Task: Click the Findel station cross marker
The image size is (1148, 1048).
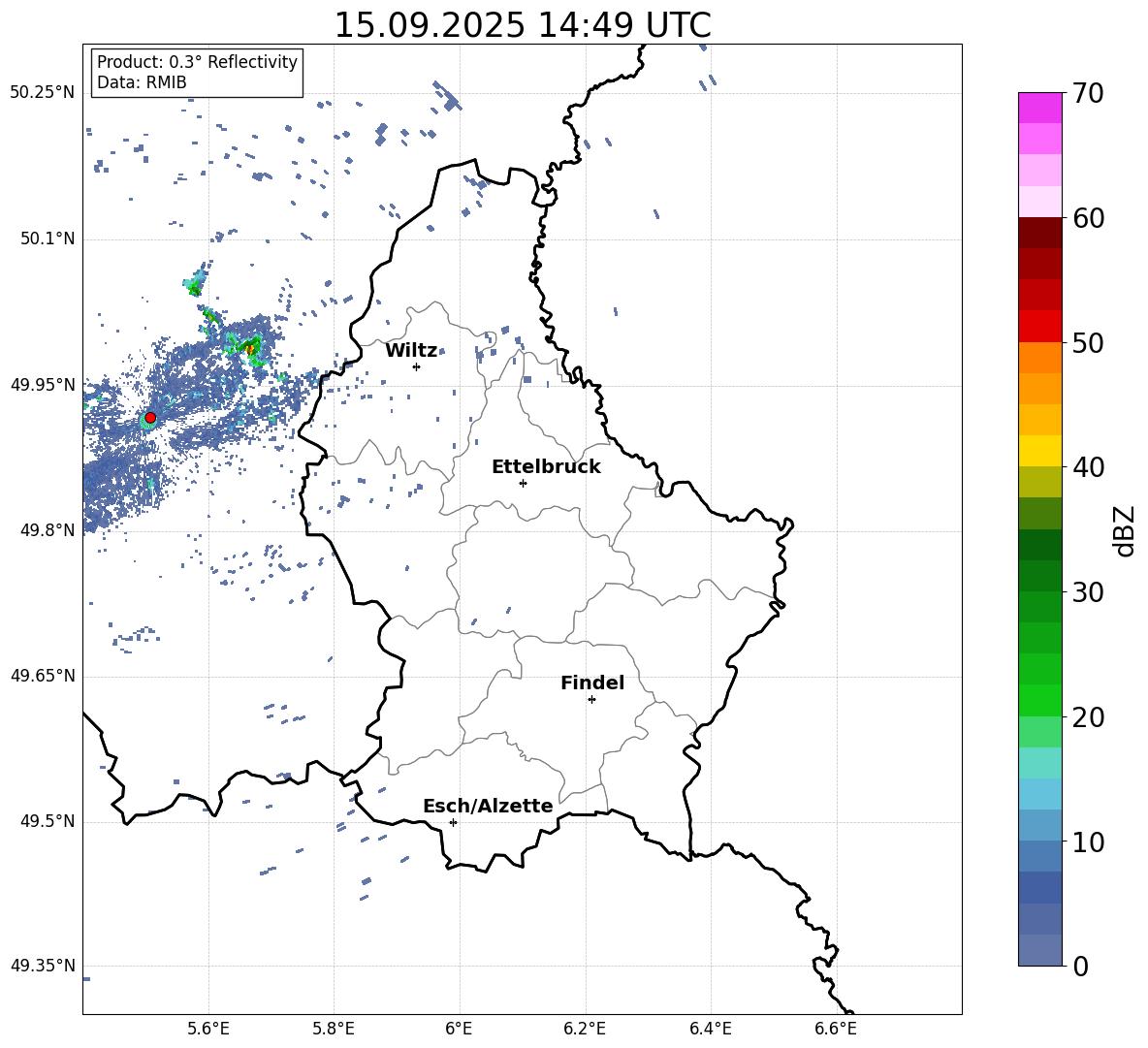Action: [591, 700]
